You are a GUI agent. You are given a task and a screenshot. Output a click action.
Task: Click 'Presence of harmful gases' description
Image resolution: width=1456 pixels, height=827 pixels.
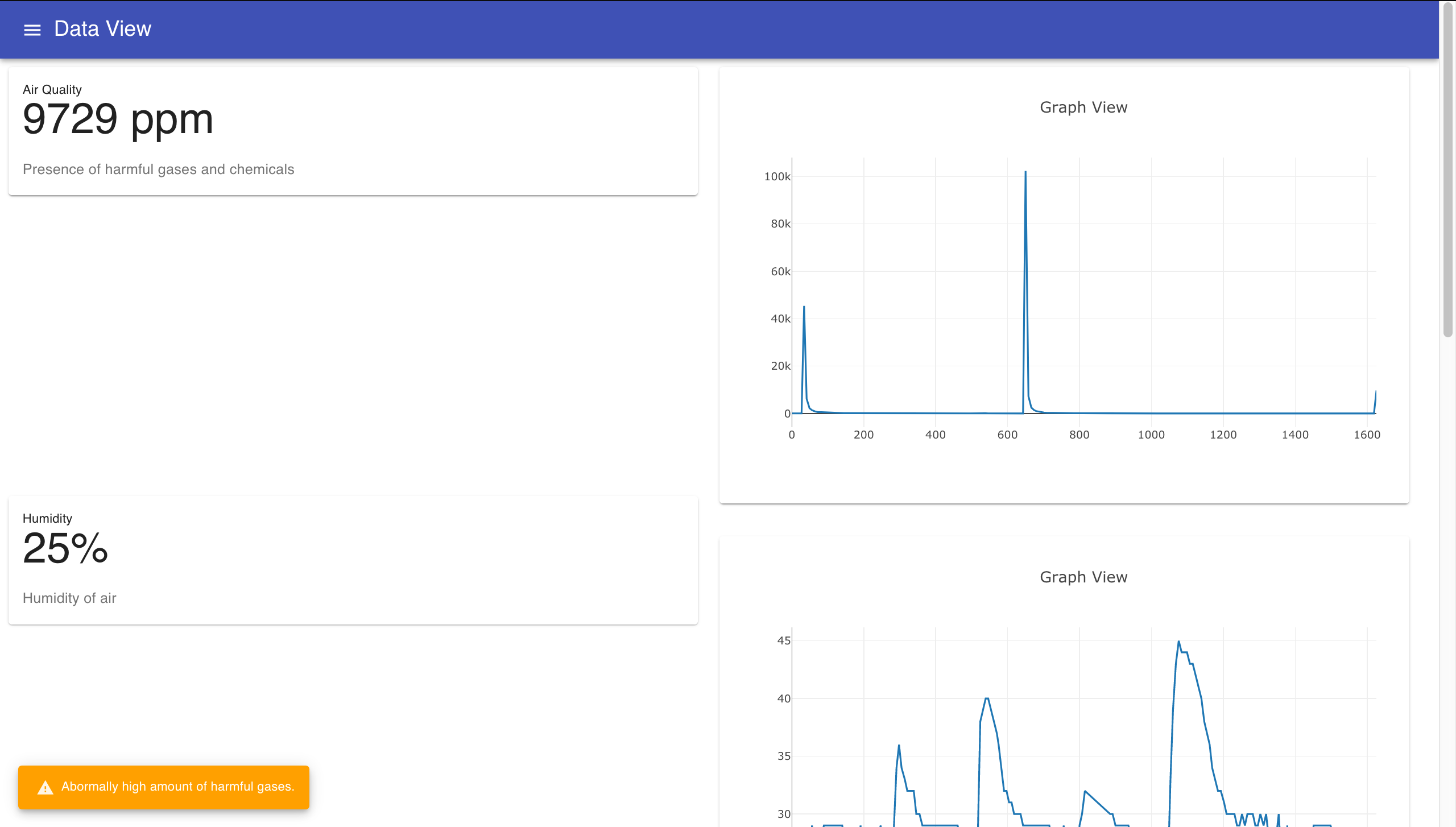[x=158, y=169]
